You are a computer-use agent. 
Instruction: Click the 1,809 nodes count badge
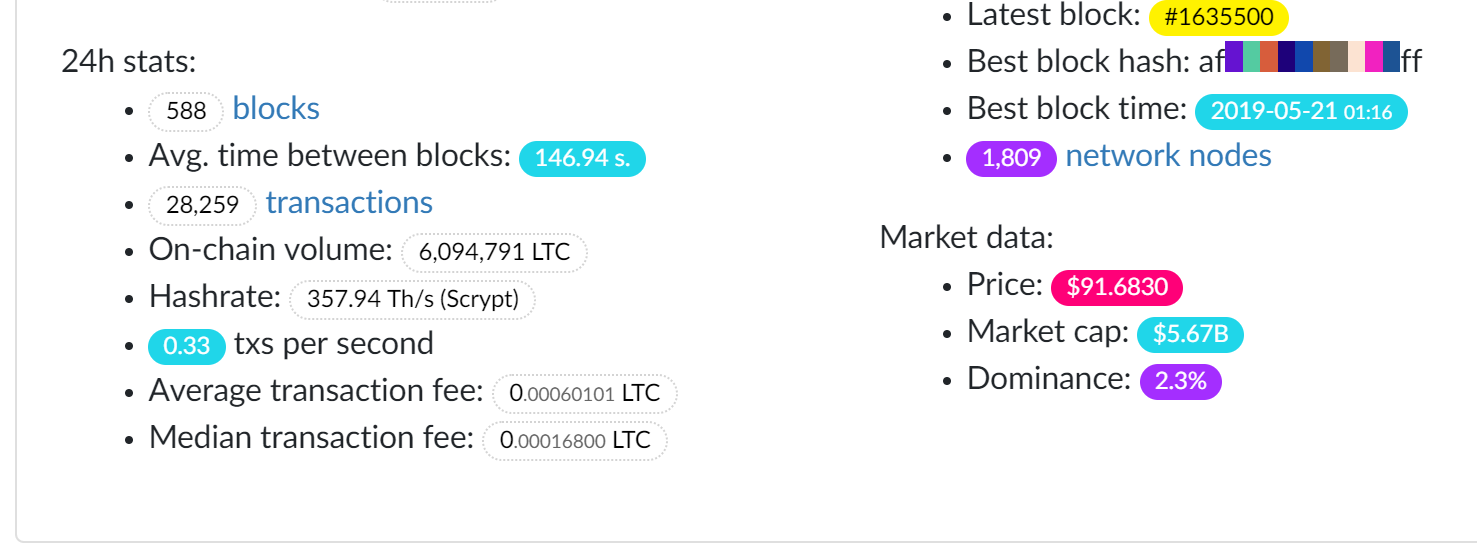[x=1011, y=158]
